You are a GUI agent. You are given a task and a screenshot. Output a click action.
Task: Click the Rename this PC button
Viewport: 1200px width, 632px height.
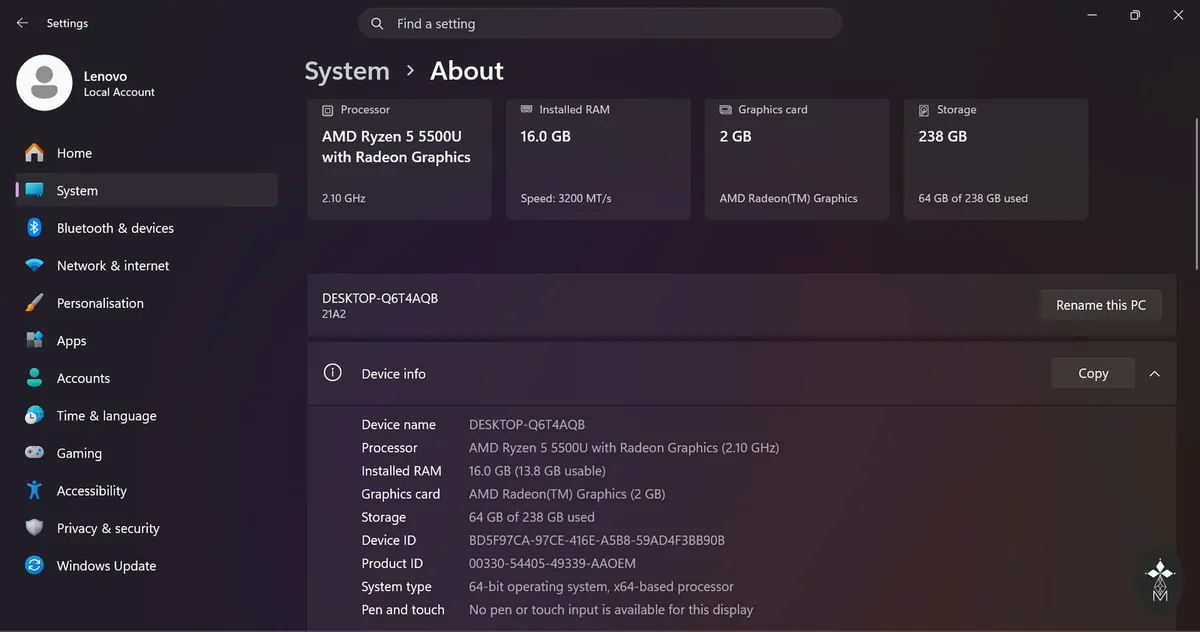pos(1101,305)
